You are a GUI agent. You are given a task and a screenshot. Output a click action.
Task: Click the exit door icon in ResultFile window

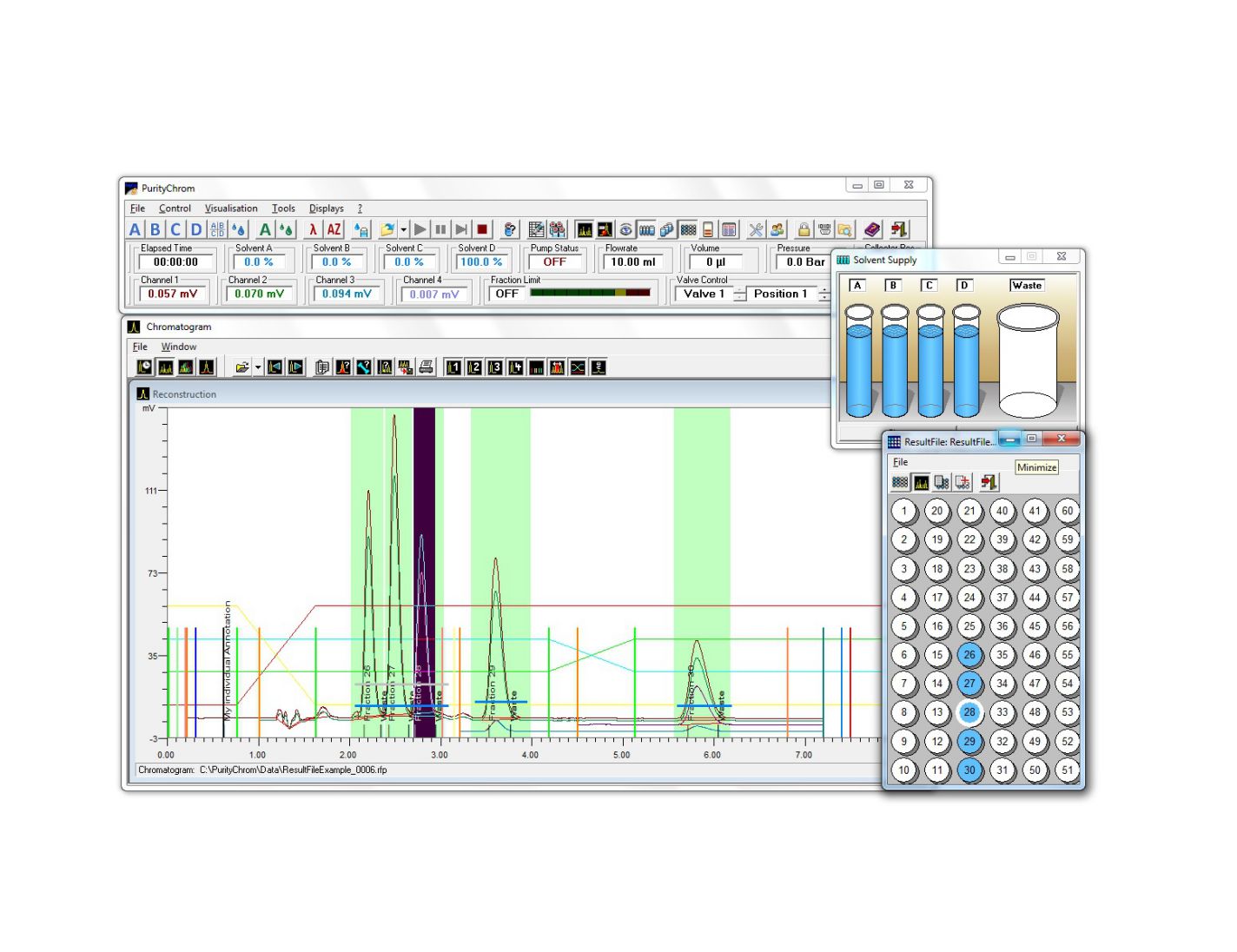pos(989,482)
